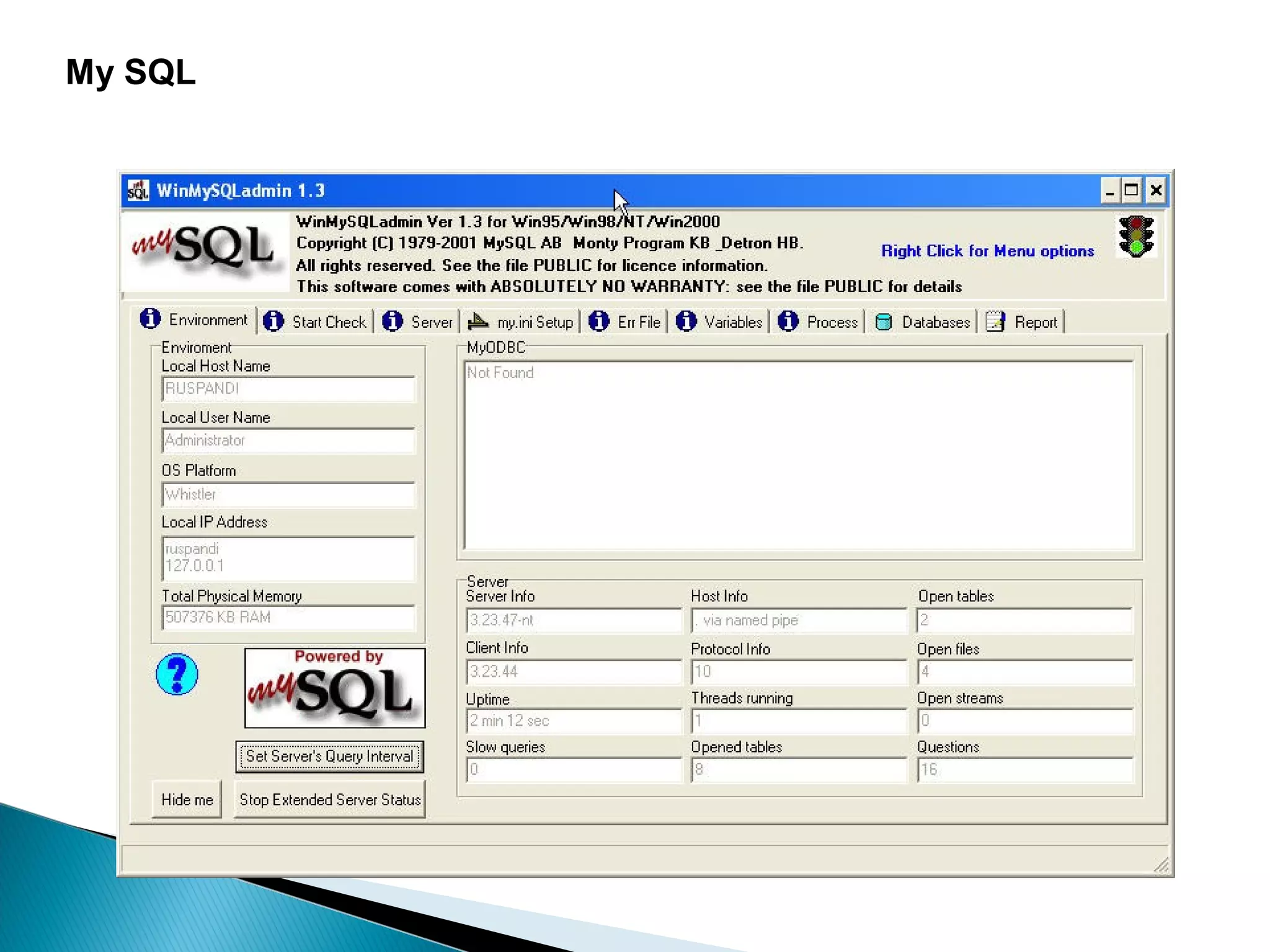The height and width of the screenshot is (952, 1270).
Task: Click the ABSOLUTELY NO WARRANTY notice line
Action: point(629,286)
